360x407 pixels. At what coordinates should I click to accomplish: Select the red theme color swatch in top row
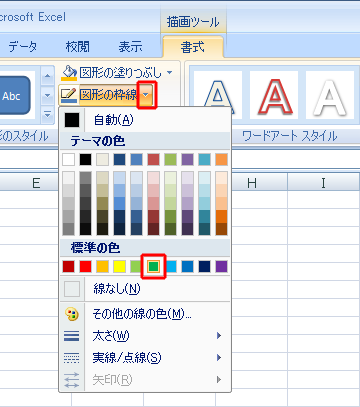click(x=153, y=160)
